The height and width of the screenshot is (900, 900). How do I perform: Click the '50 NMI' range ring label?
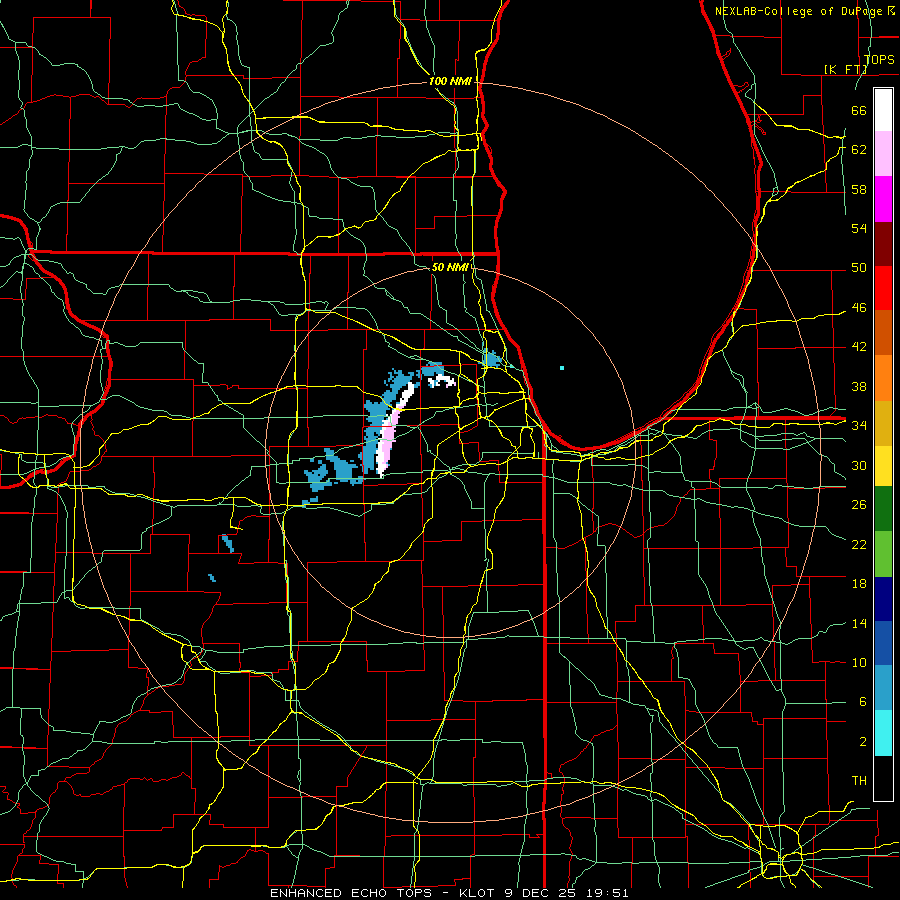click(x=450, y=267)
